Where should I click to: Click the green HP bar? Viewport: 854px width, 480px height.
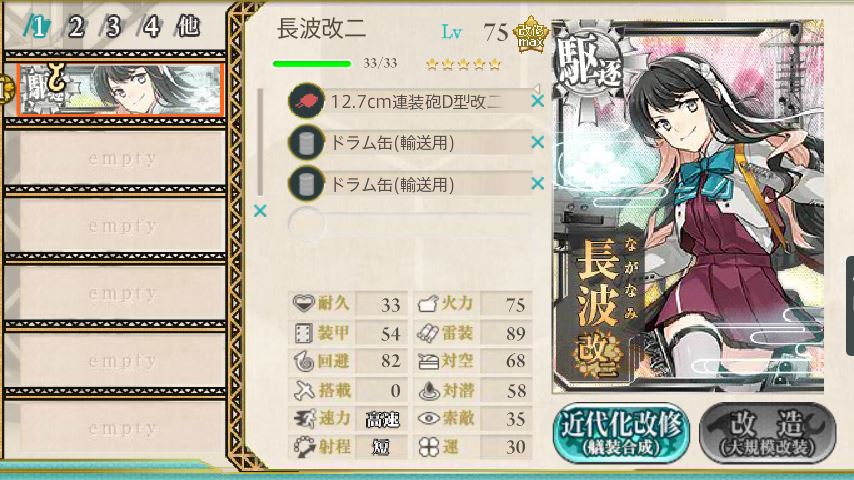(x=312, y=64)
